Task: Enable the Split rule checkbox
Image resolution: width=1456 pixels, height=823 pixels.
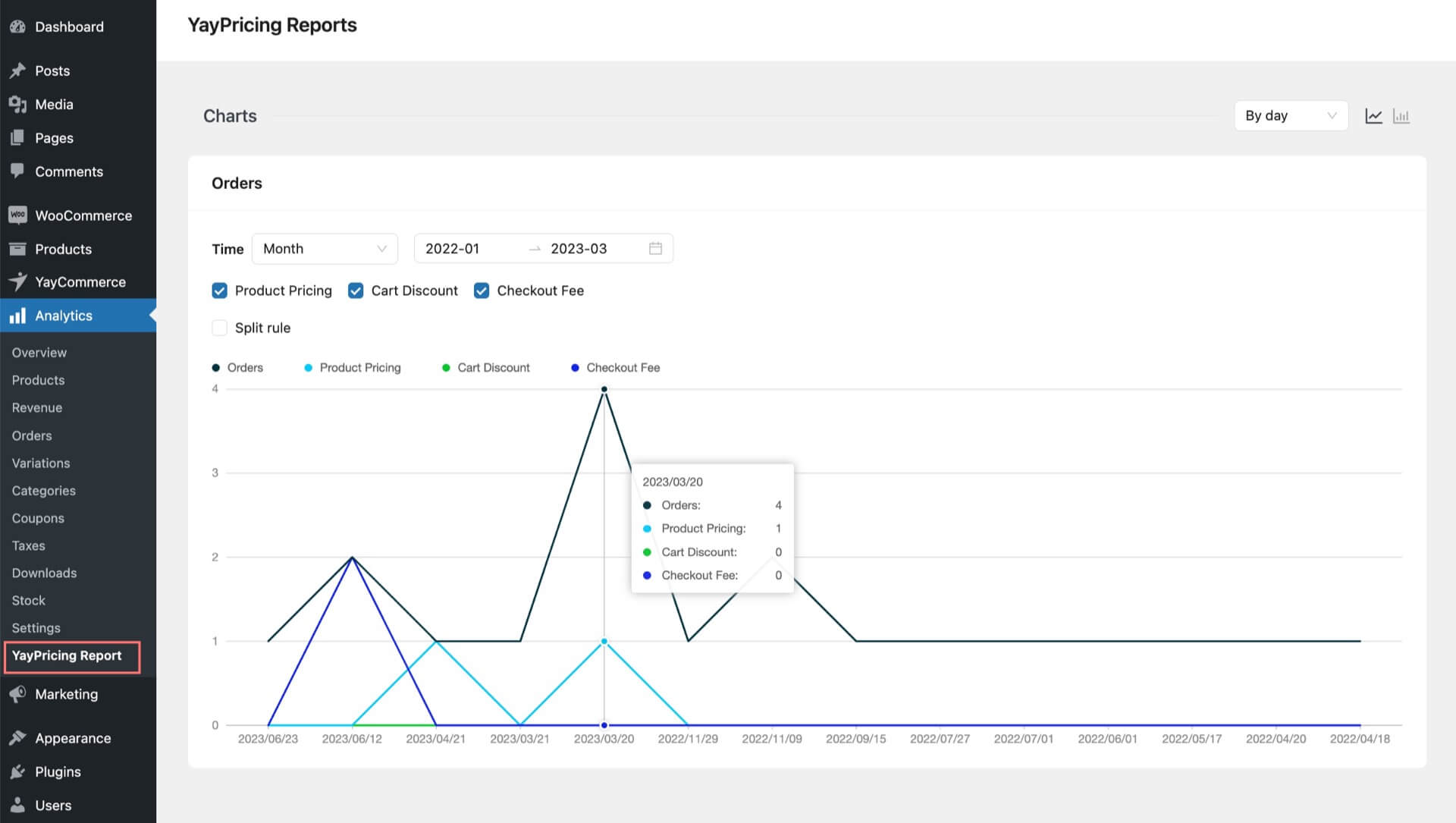Action: pyautogui.click(x=220, y=328)
